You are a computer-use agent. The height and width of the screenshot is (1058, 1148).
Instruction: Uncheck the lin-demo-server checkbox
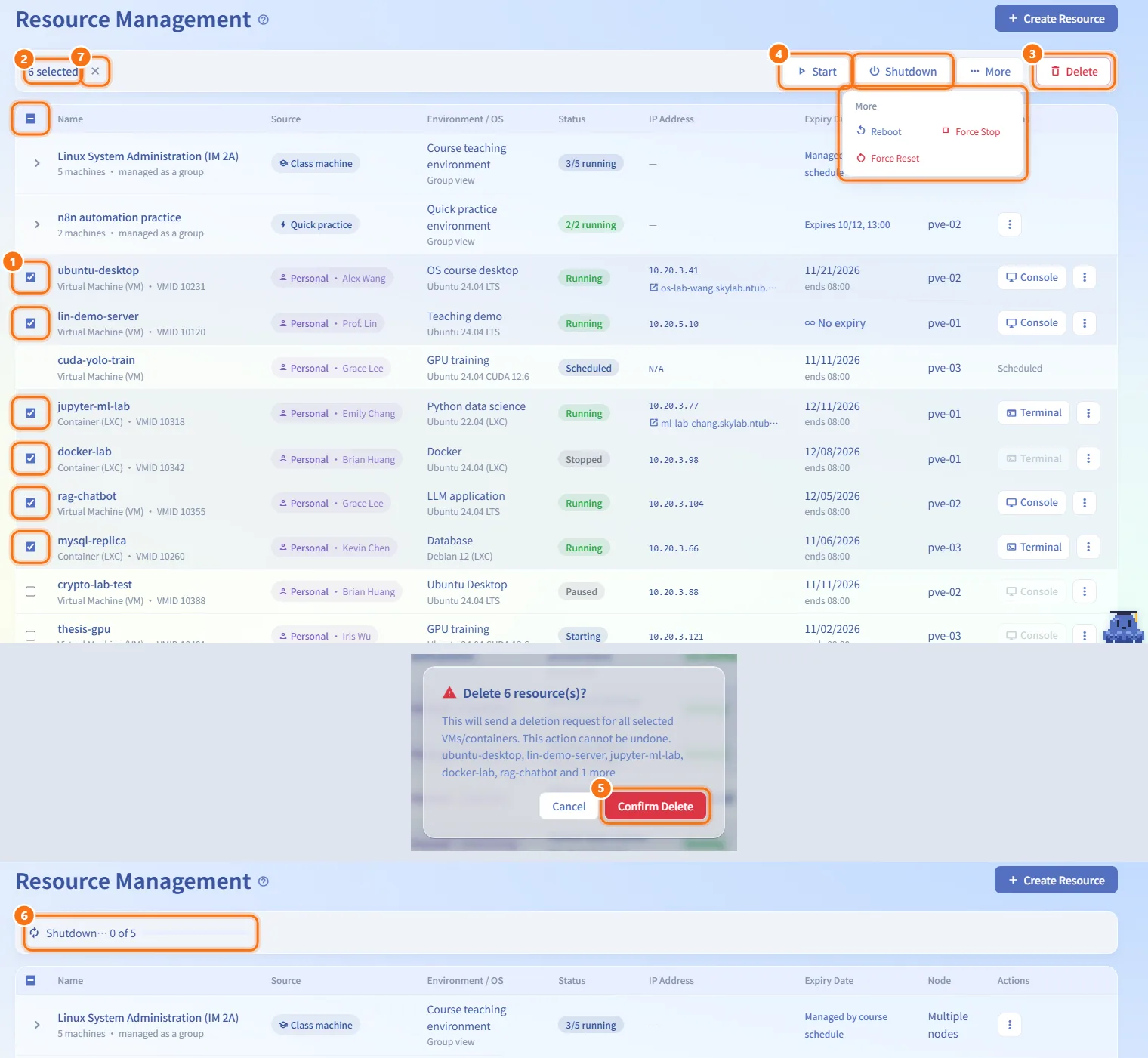tap(31, 323)
